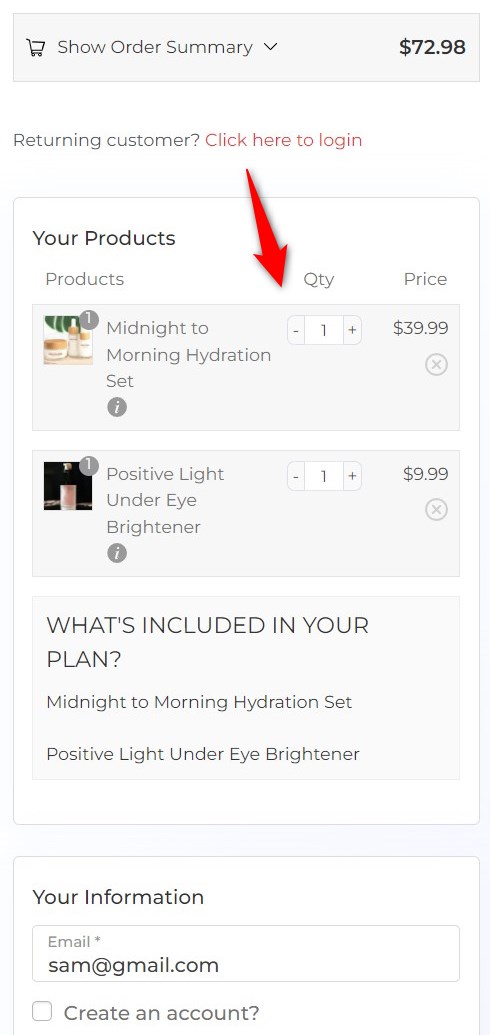Click the Under Eye Brightener quantity number field
This screenshot has height=1035, width=490.
click(324, 476)
